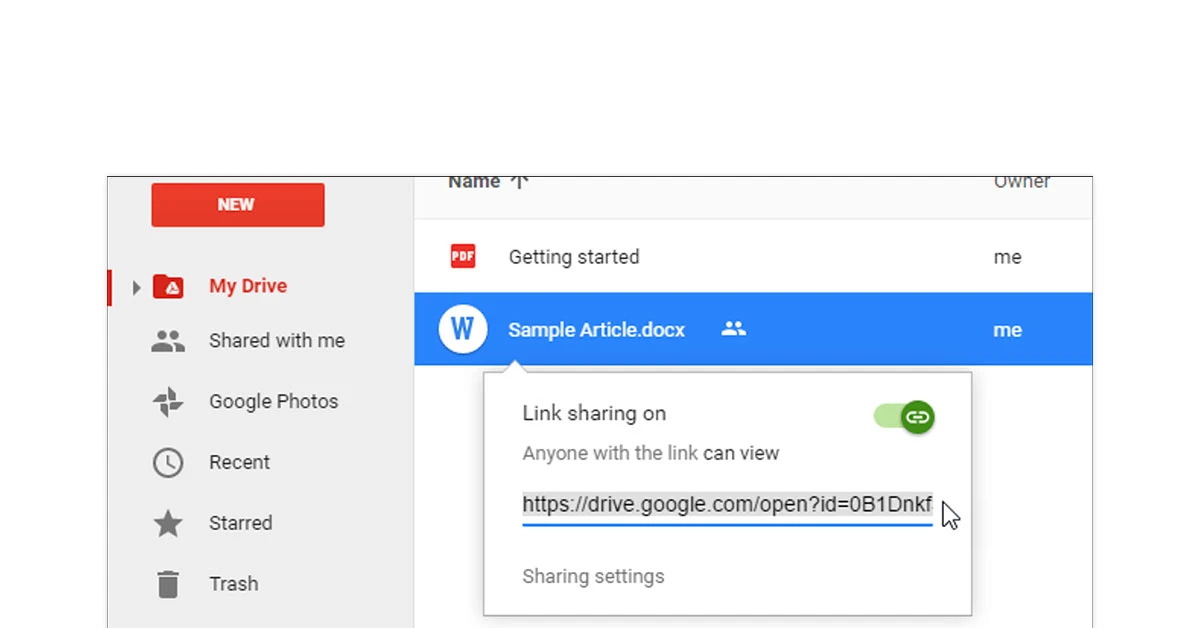The height and width of the screenshot is (628, 1200).
Task: Expand the My Drive tree arrow
Action: [x=136, y=286]
